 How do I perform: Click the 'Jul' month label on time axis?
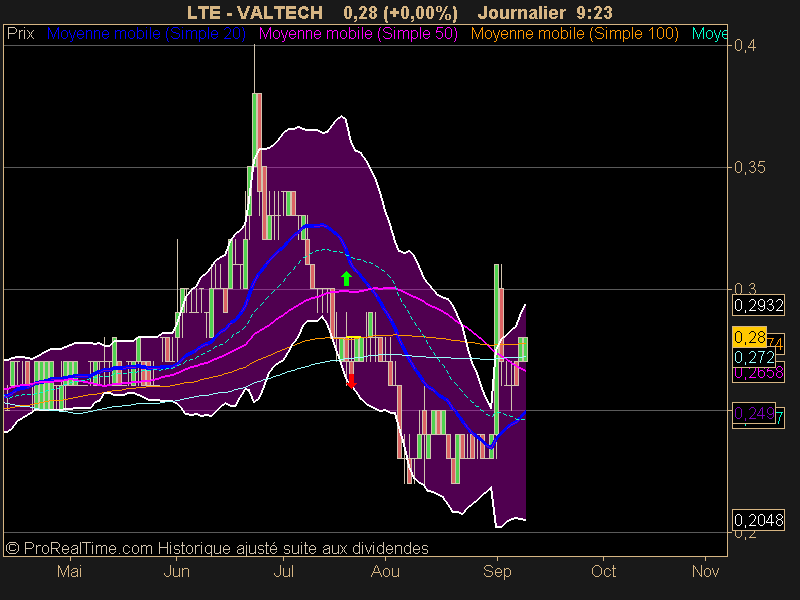(284, 571)
